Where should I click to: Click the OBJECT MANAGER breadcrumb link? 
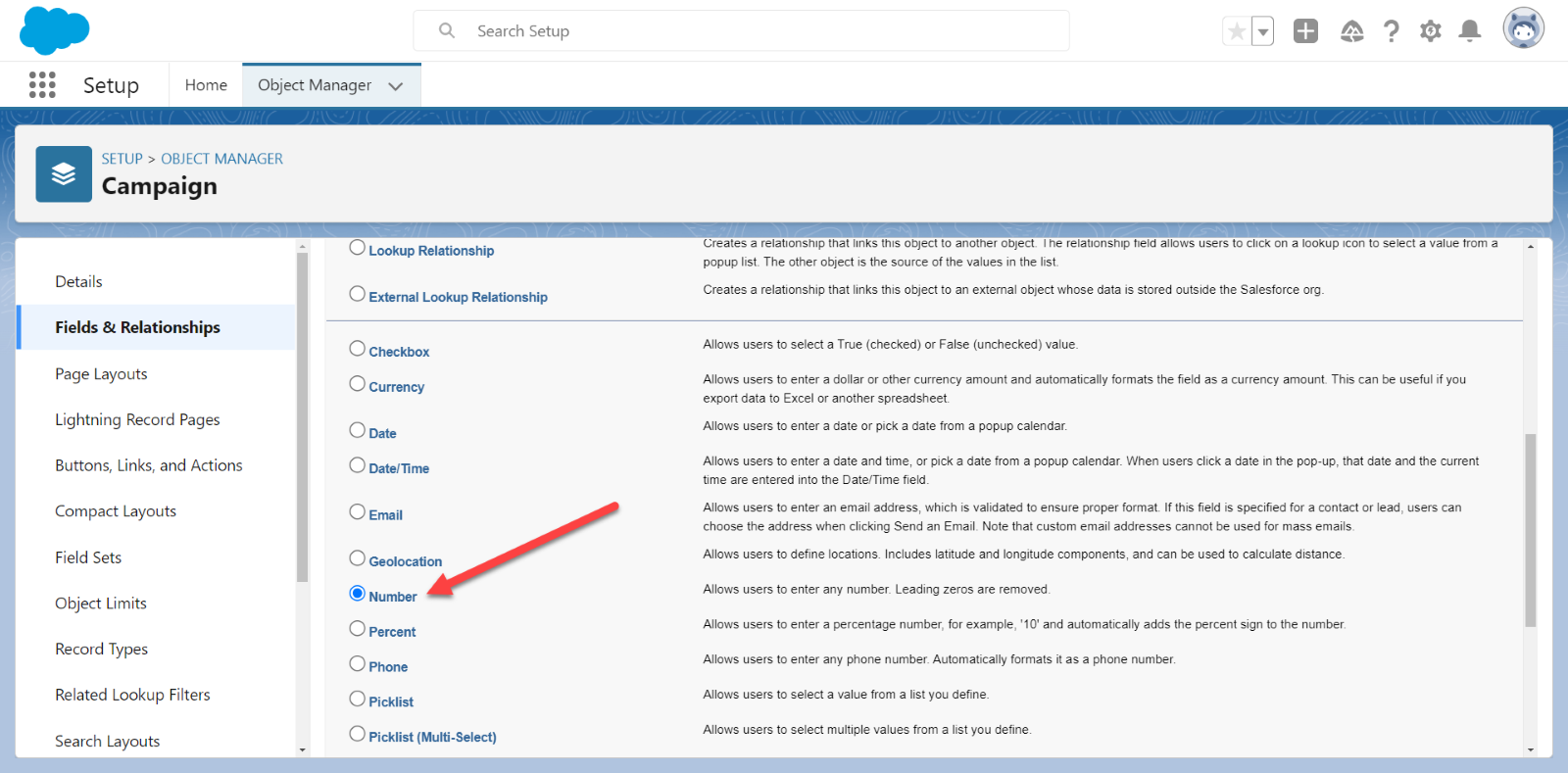click(221, 159)
